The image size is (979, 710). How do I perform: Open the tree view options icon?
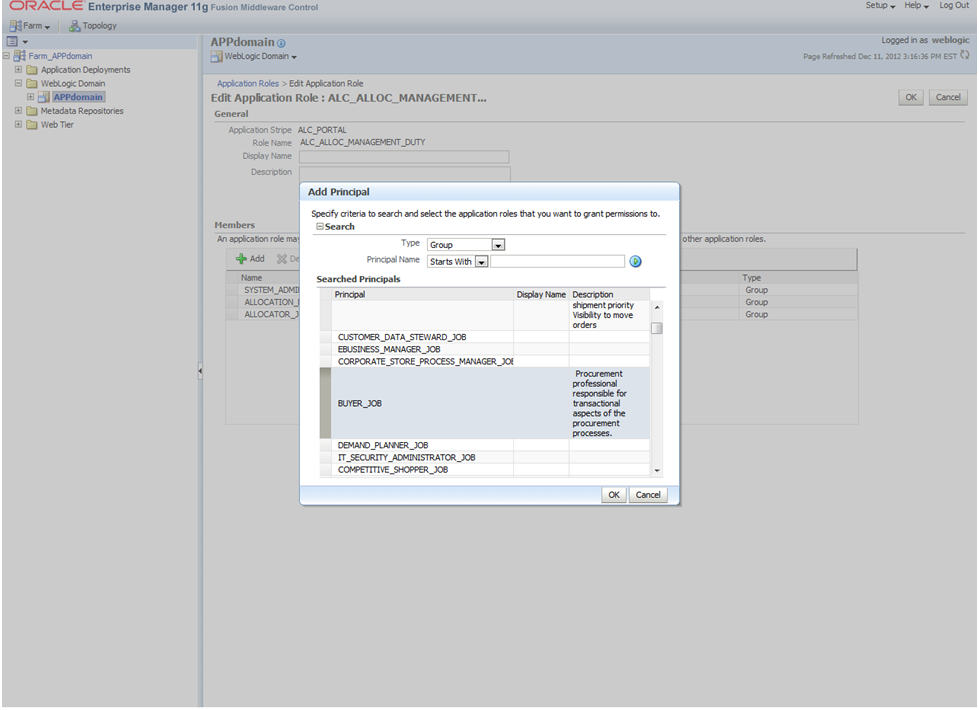pos(12,41)
